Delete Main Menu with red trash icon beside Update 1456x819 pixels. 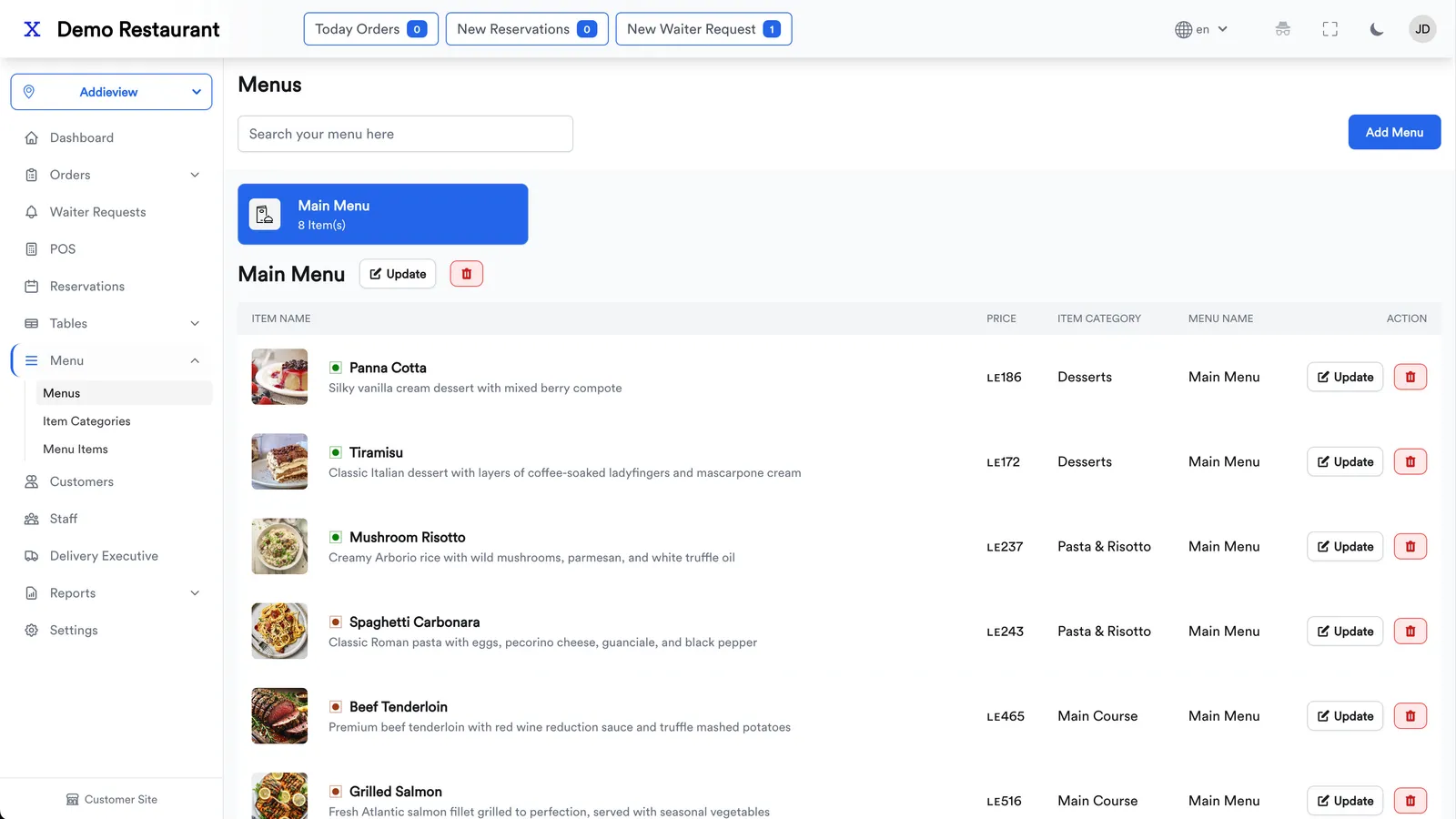[467, 274]
